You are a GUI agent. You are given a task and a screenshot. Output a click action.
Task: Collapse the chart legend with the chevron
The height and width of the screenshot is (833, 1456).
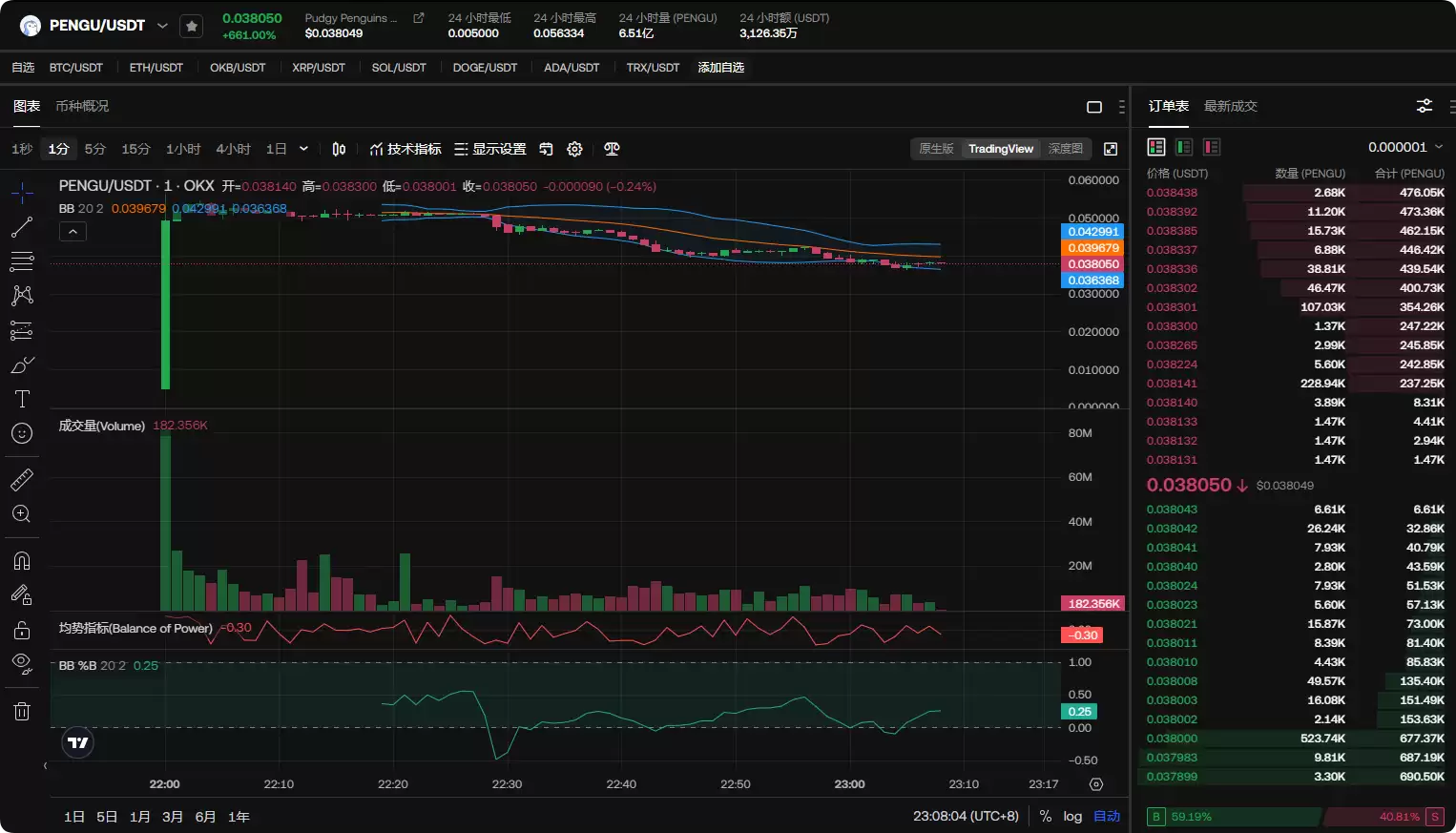(73, 231)
